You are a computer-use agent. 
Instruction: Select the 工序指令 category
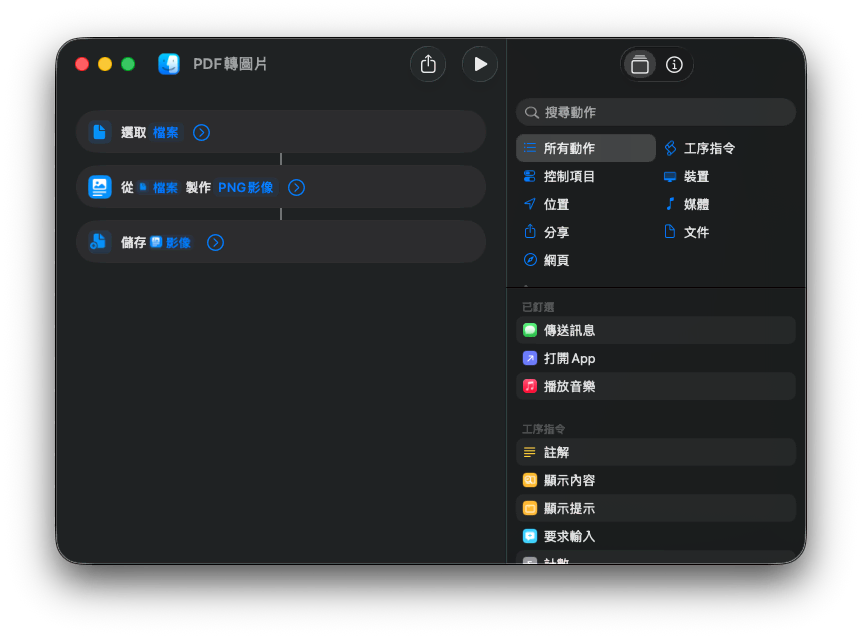[x=709, y=148]
